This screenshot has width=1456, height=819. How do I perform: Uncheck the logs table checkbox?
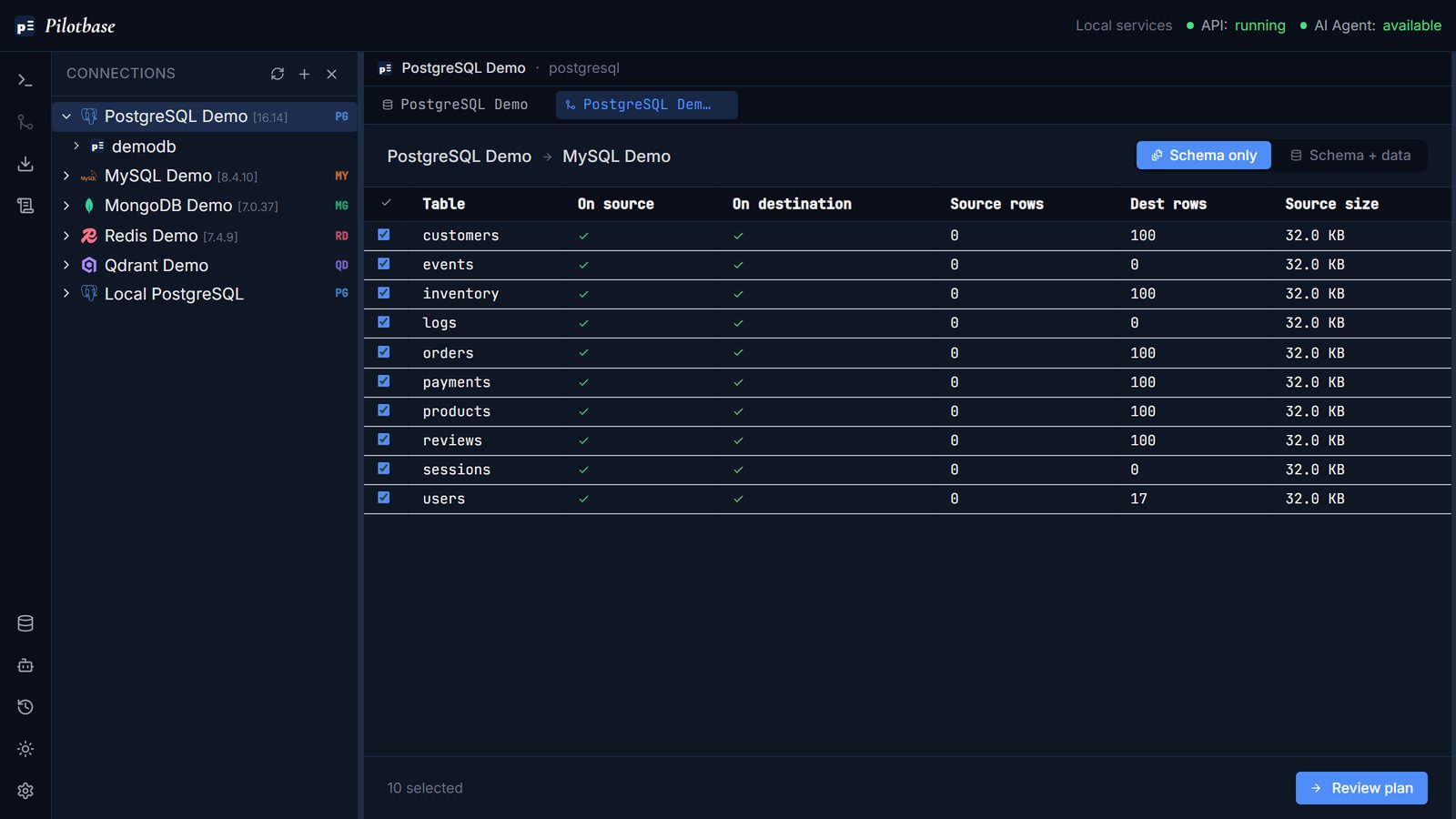(x=384, y=322)
